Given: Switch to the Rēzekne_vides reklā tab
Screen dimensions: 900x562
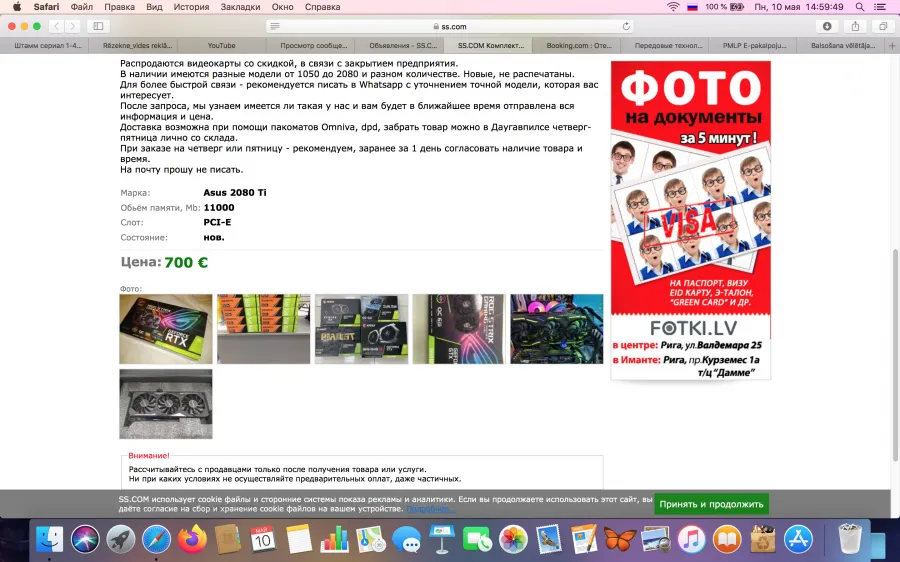Looking at the screenshot, I should [x=133, y=45].
